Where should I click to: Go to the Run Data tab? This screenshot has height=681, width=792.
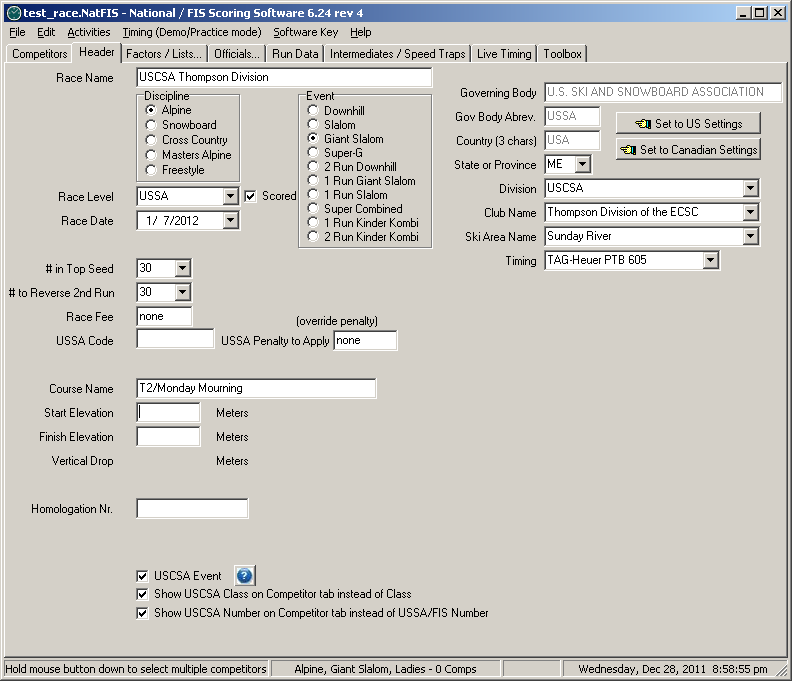pos(295,54)
